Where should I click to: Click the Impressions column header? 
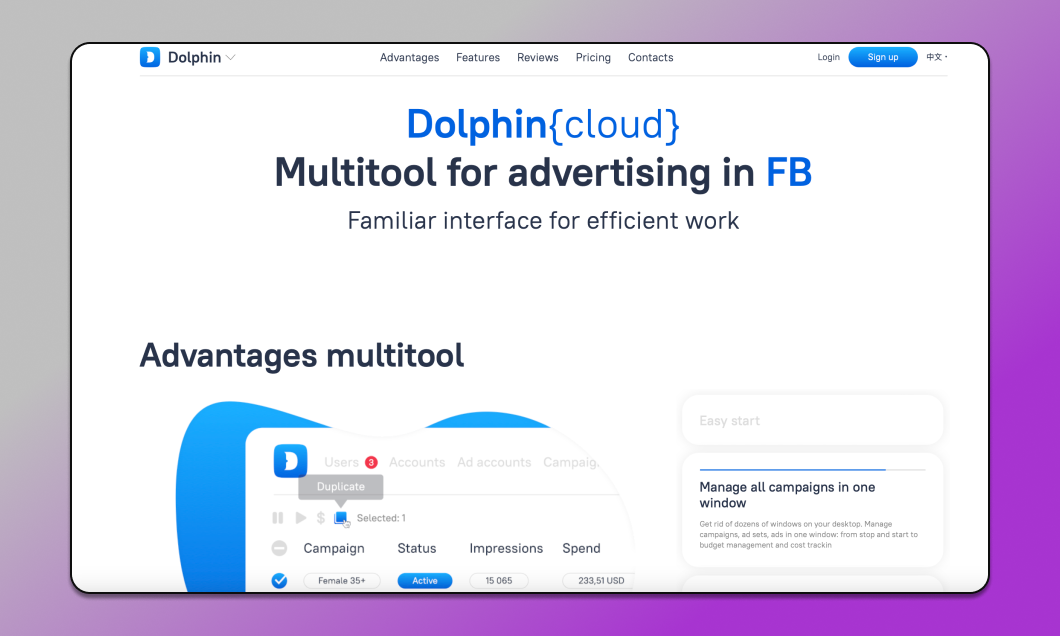pos(506,548)
